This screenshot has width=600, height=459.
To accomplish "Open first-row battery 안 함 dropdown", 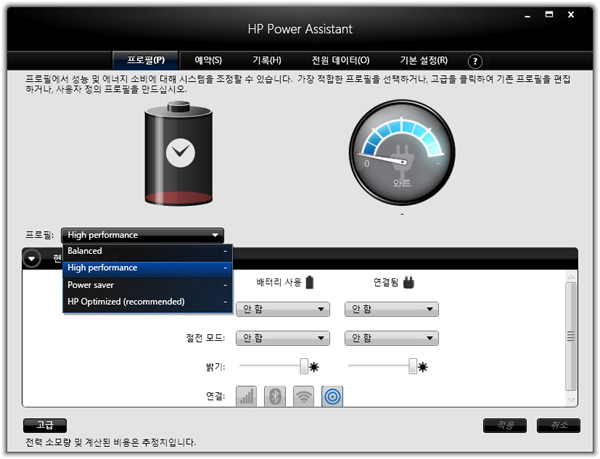I will pyautogui.click(x=283, y=309).
